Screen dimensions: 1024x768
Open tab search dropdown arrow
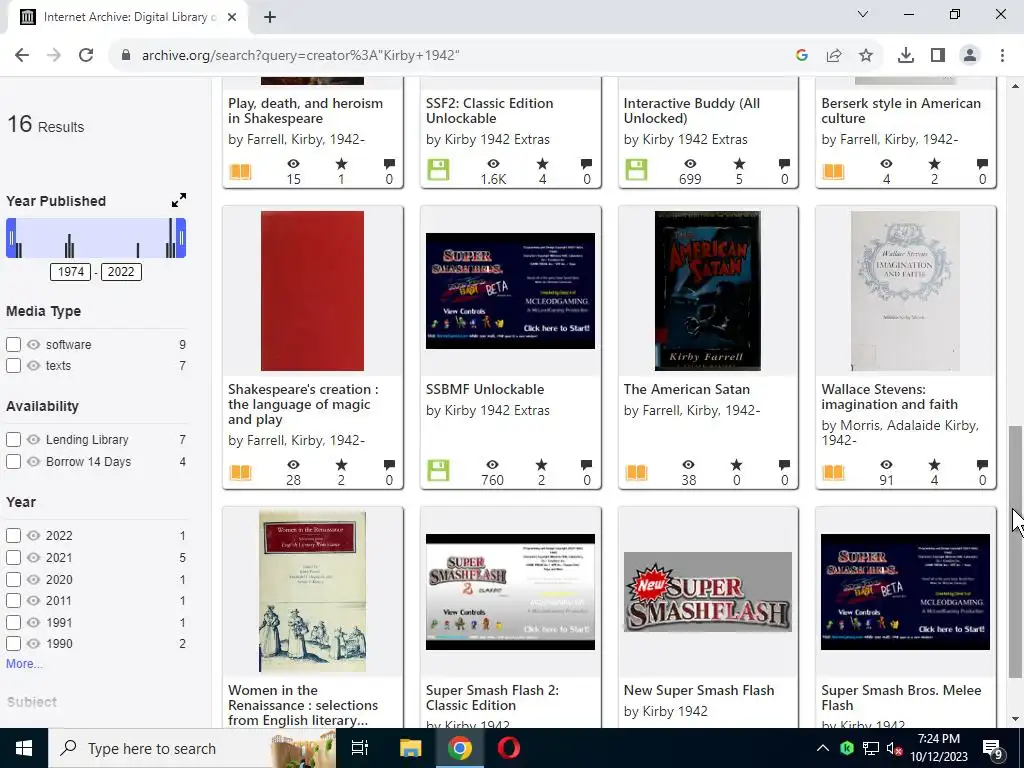(x=863, y=14)
